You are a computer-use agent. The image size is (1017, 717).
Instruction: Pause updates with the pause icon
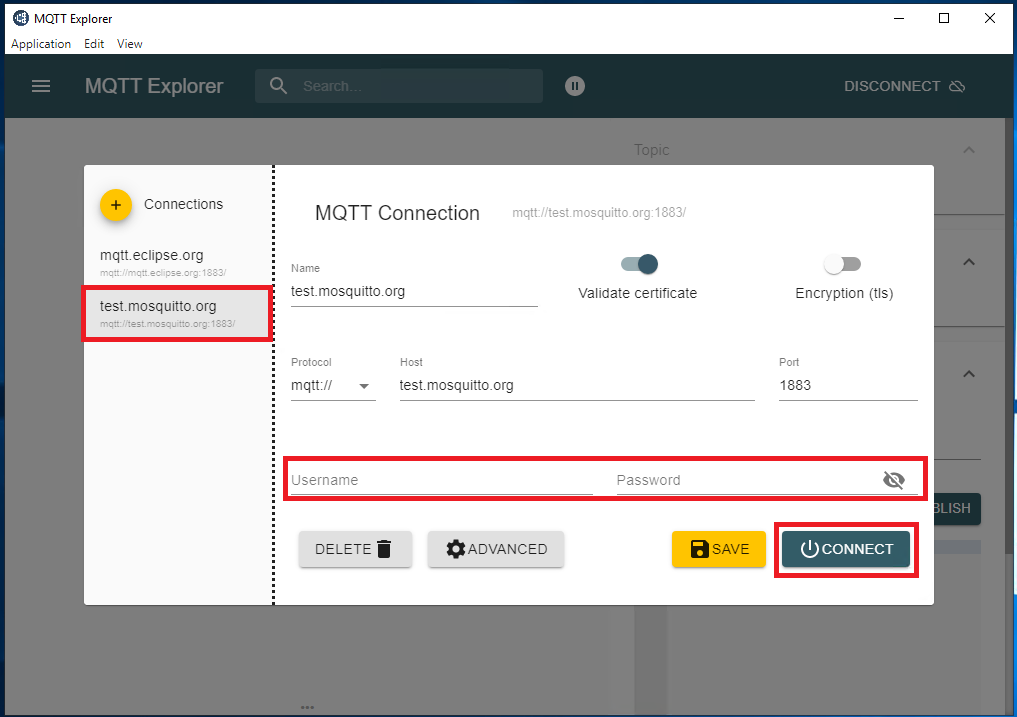point(575,86)
